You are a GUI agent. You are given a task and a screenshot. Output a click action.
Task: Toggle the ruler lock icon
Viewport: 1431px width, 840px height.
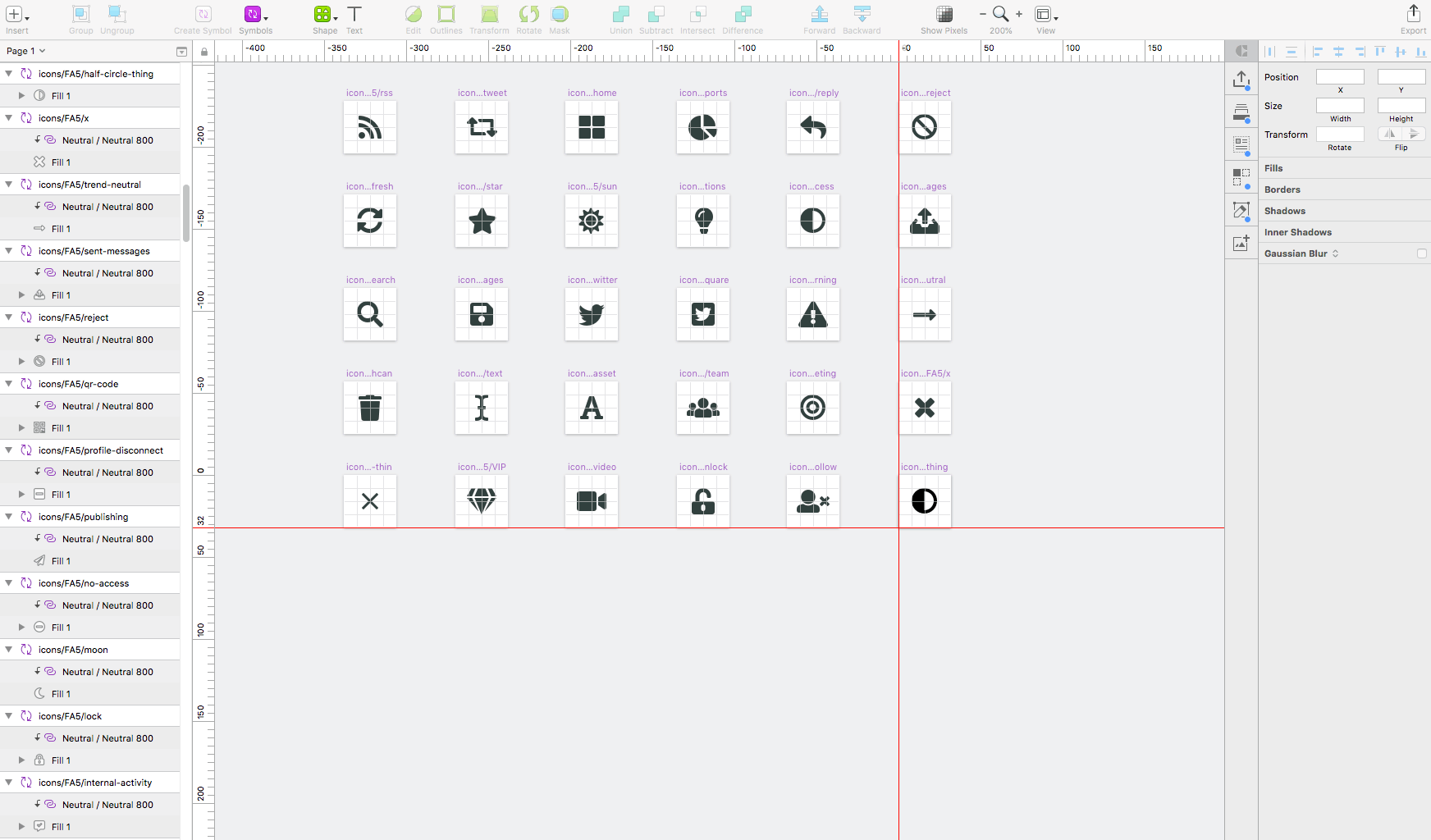click(x=204, y=52)
